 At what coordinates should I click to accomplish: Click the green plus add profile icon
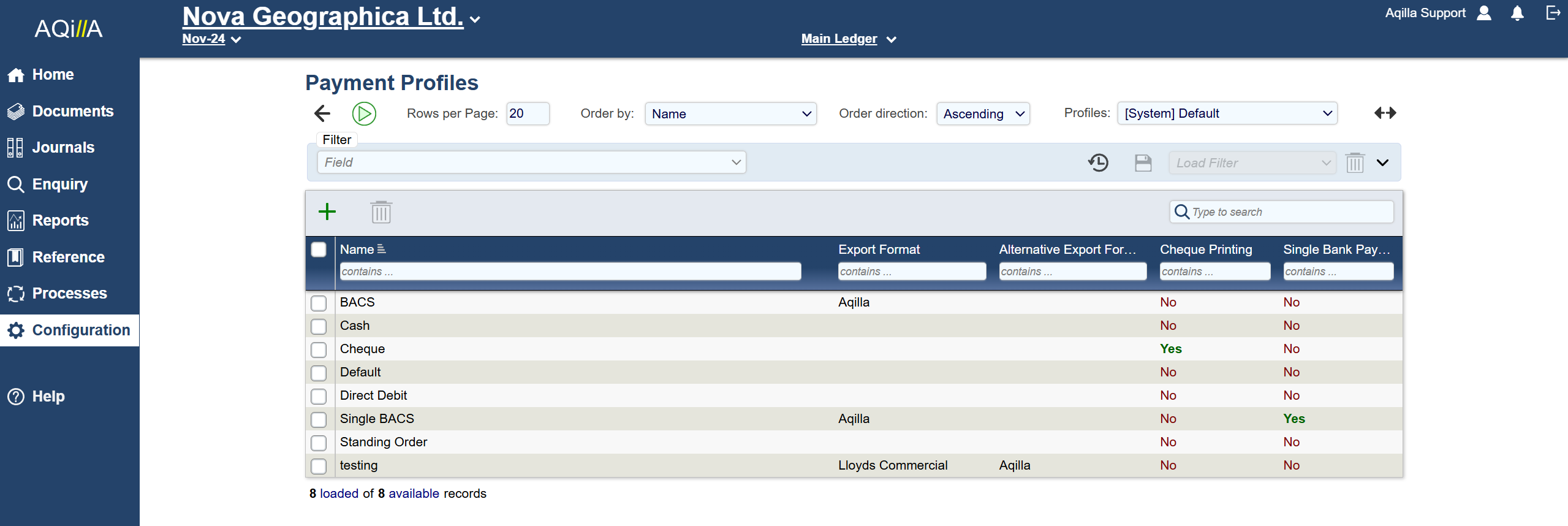pyautogui.click(x=327, y=212)
